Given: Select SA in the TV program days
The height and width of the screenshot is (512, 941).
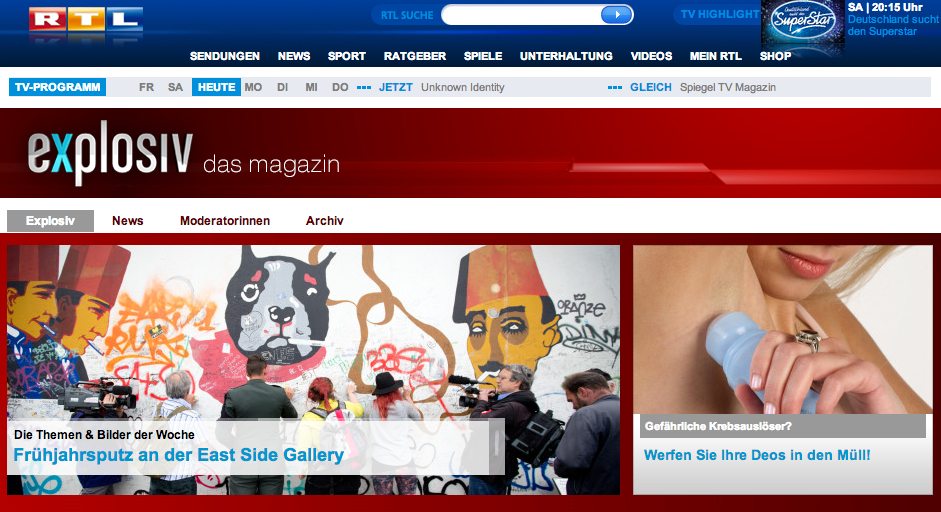Looking at the screenshot, I should (175, 87).
